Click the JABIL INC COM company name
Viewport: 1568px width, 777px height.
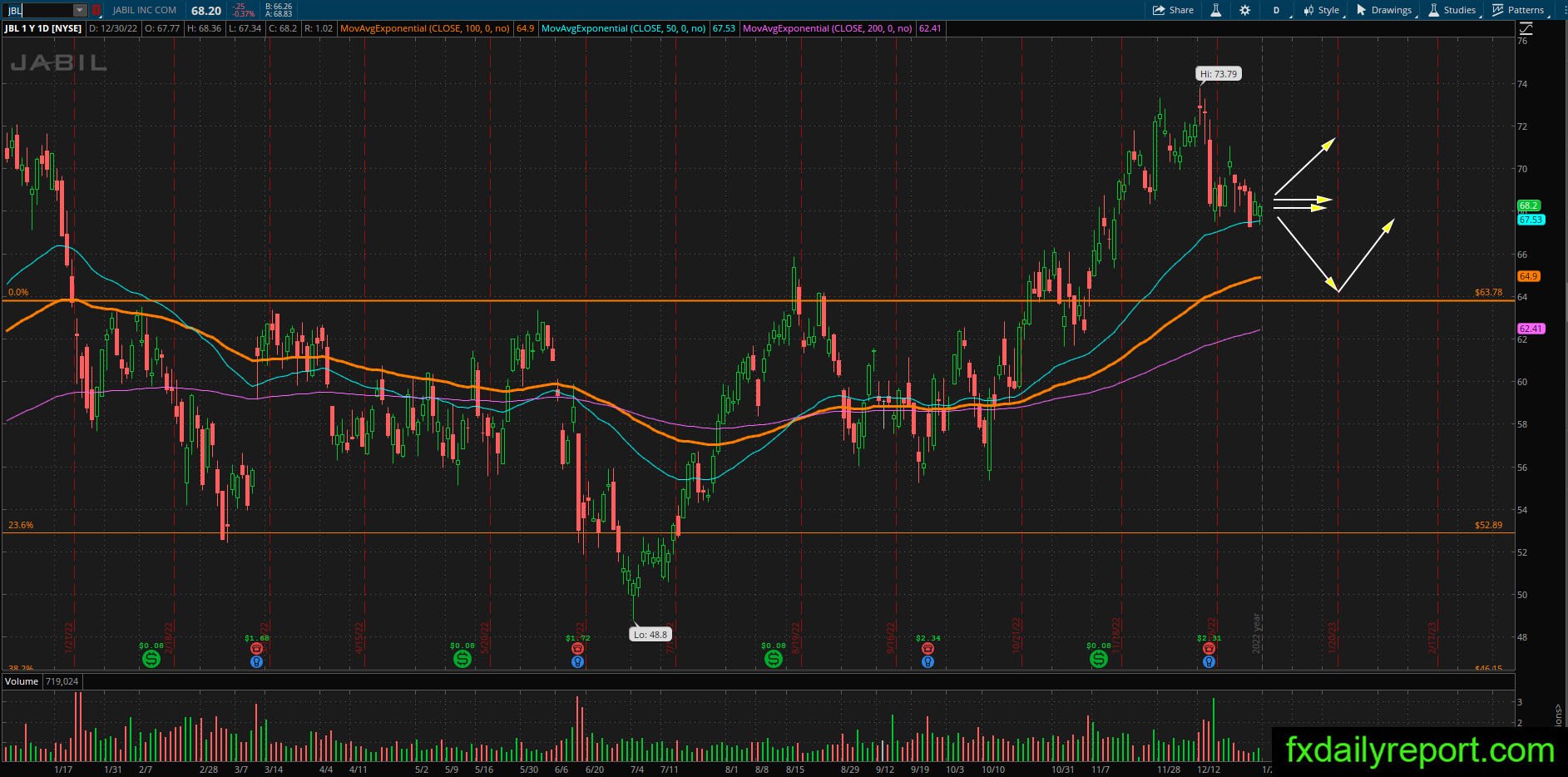tap(145, 10)
